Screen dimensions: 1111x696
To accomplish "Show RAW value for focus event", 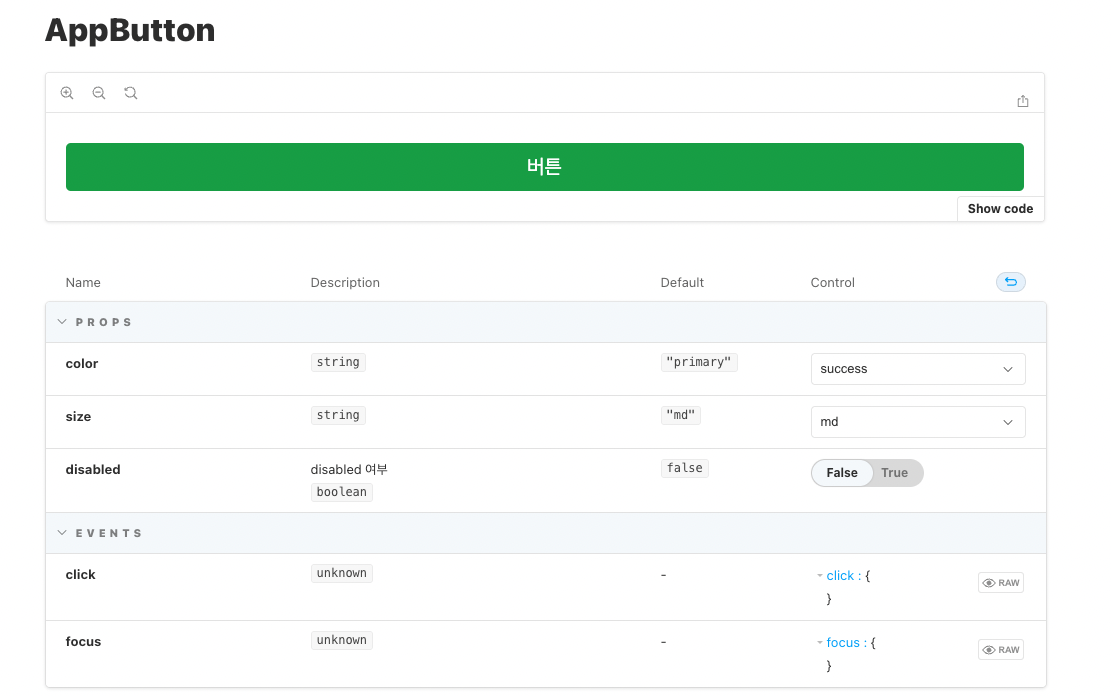I will point(1000,650).
